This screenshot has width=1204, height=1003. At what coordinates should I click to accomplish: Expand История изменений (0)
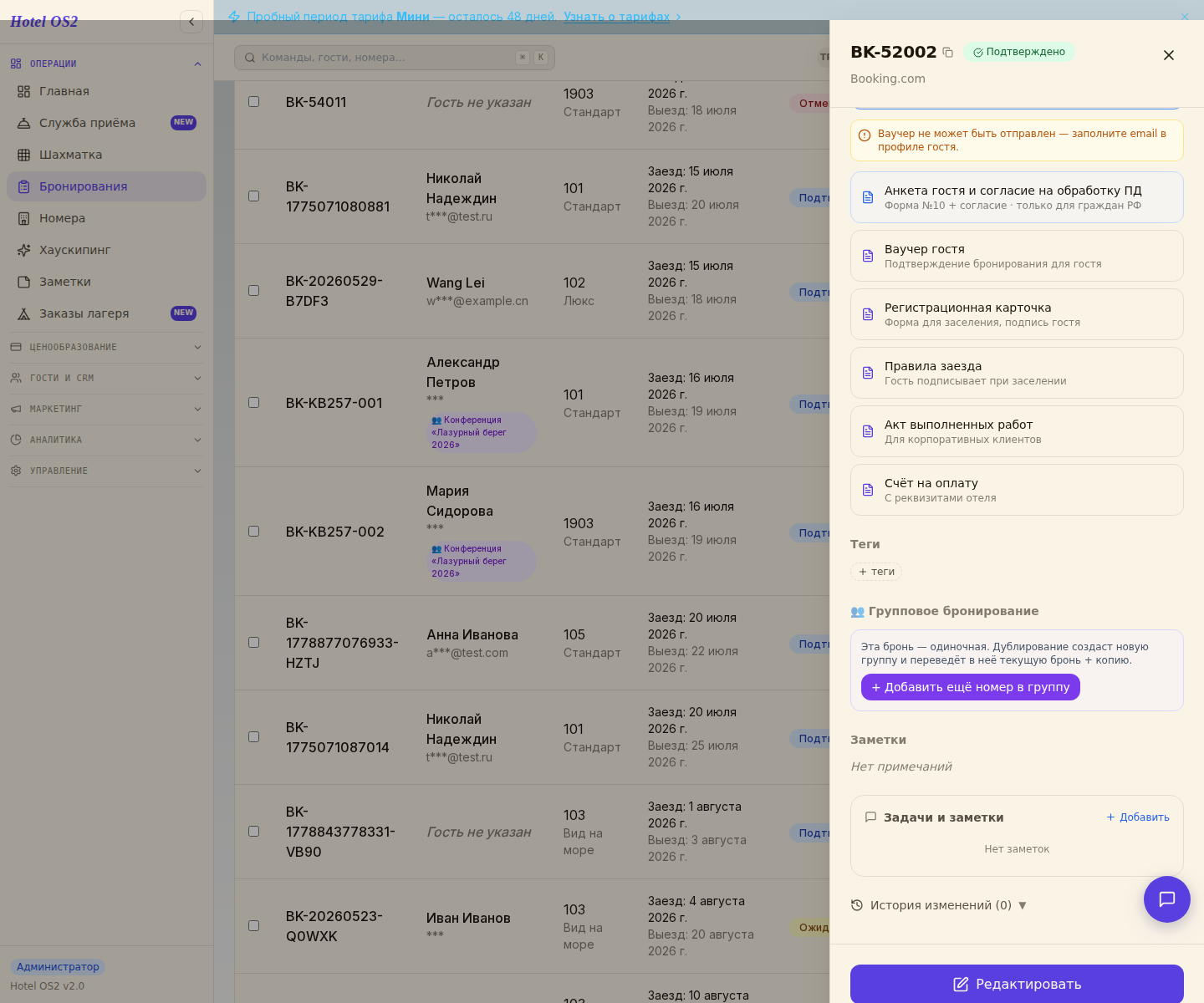[x=938, y=905]
